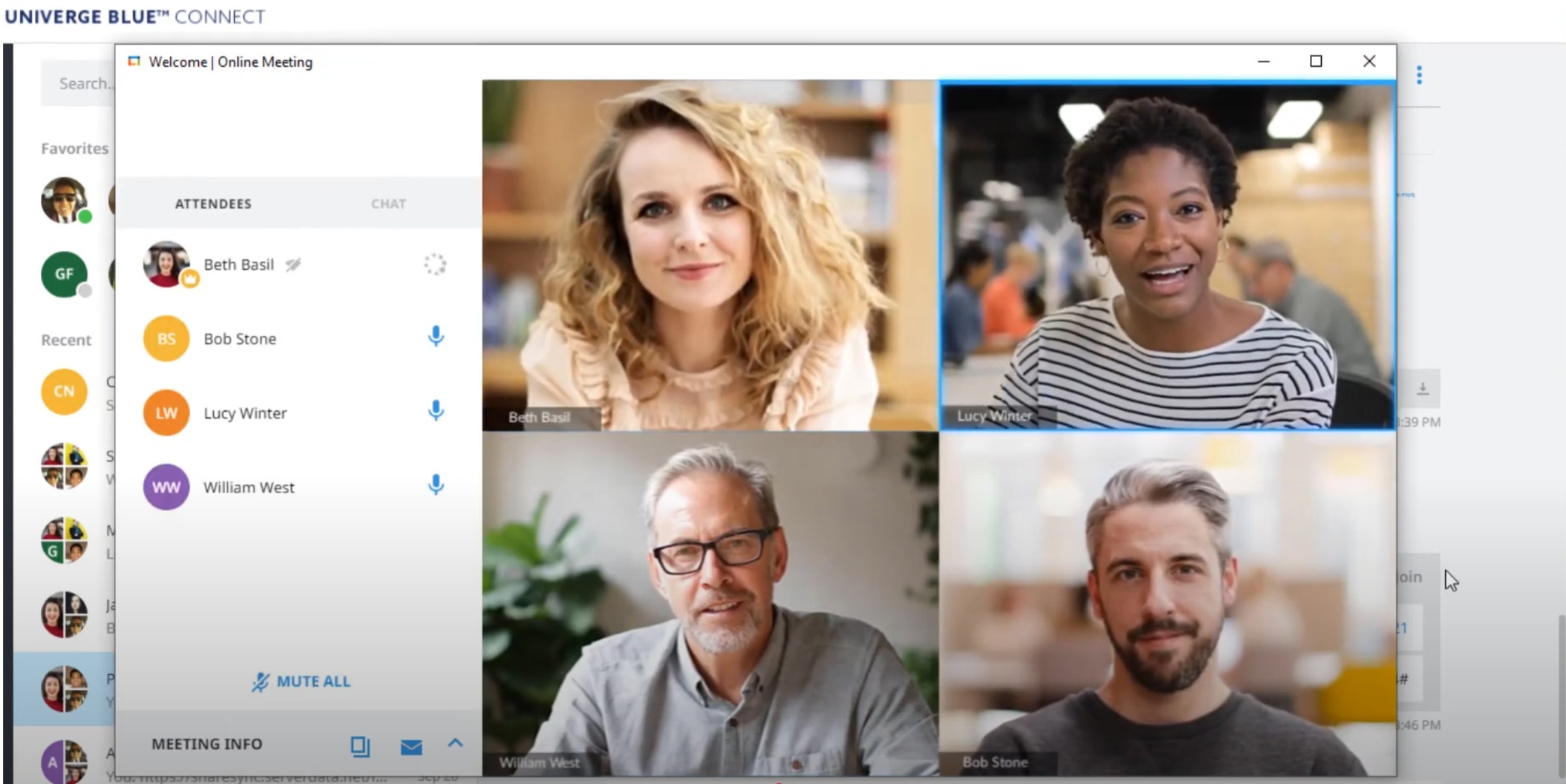Open the ATTENDEES tab

click(213, 203)
